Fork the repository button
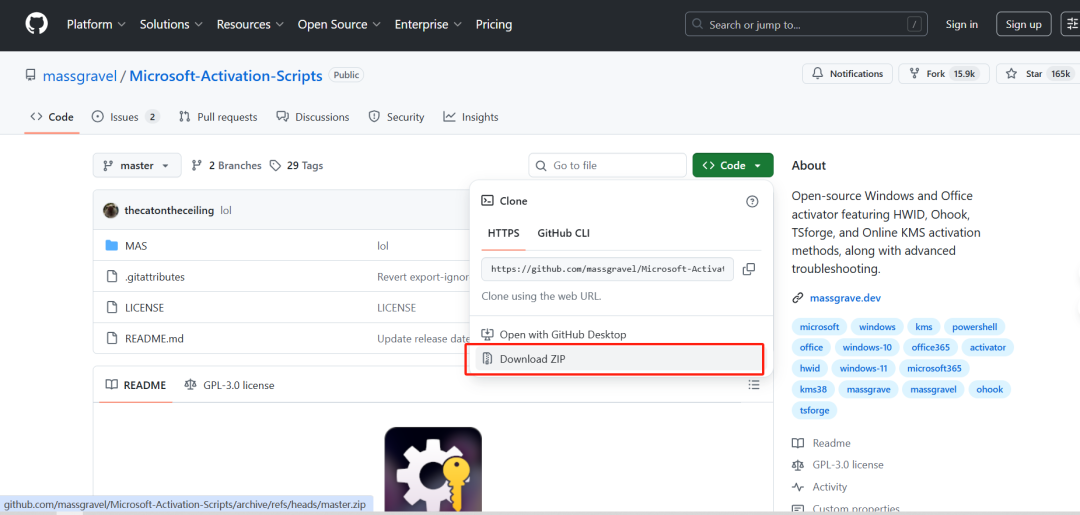1080x515 pixels. coord(944,74)
